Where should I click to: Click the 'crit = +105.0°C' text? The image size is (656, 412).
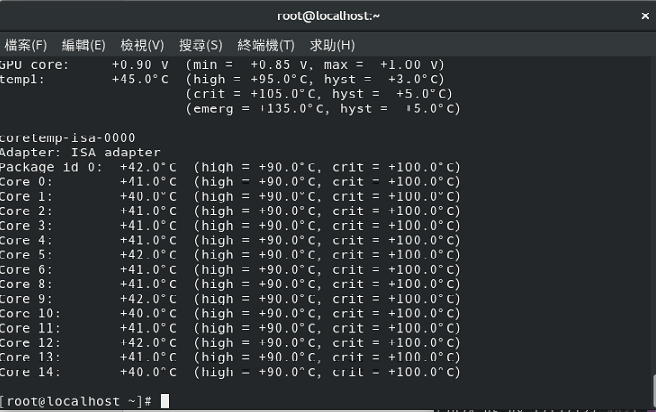coord(256,94)
